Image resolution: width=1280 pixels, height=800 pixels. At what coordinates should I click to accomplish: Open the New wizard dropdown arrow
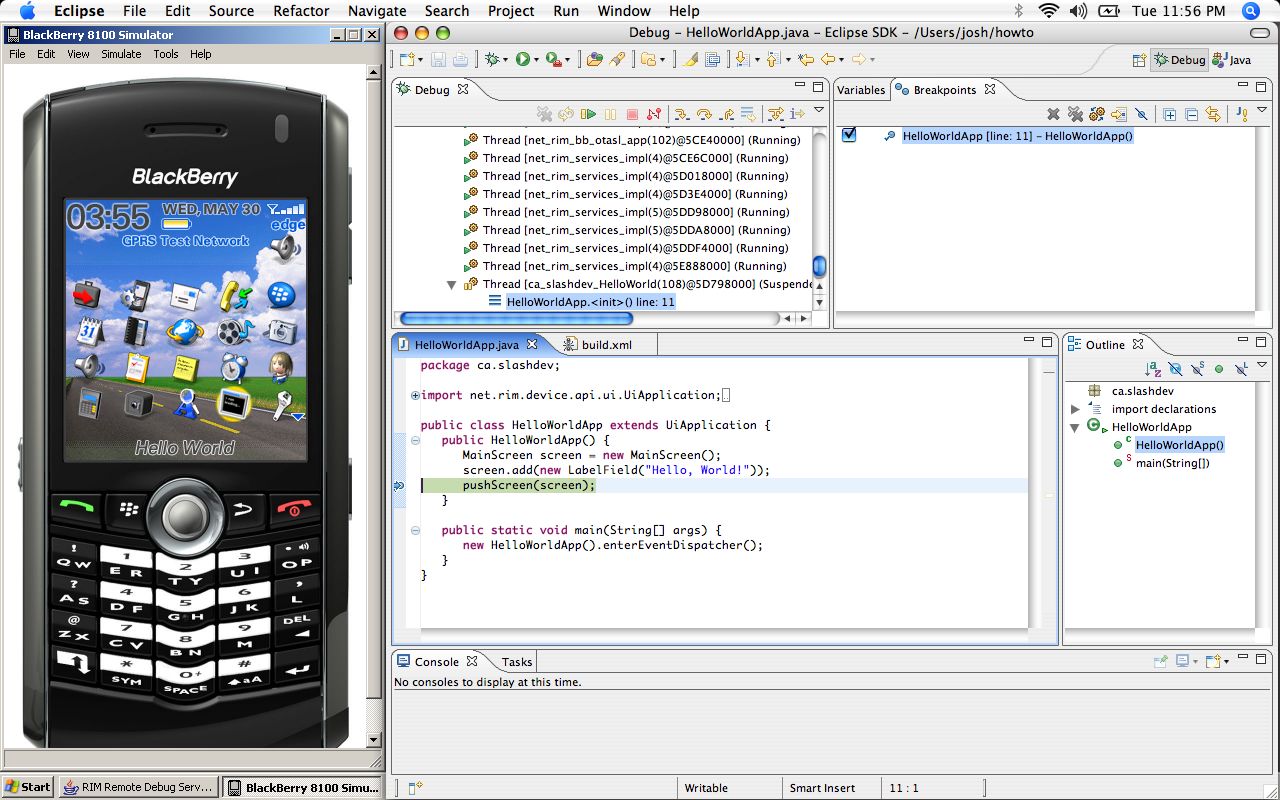420,61
